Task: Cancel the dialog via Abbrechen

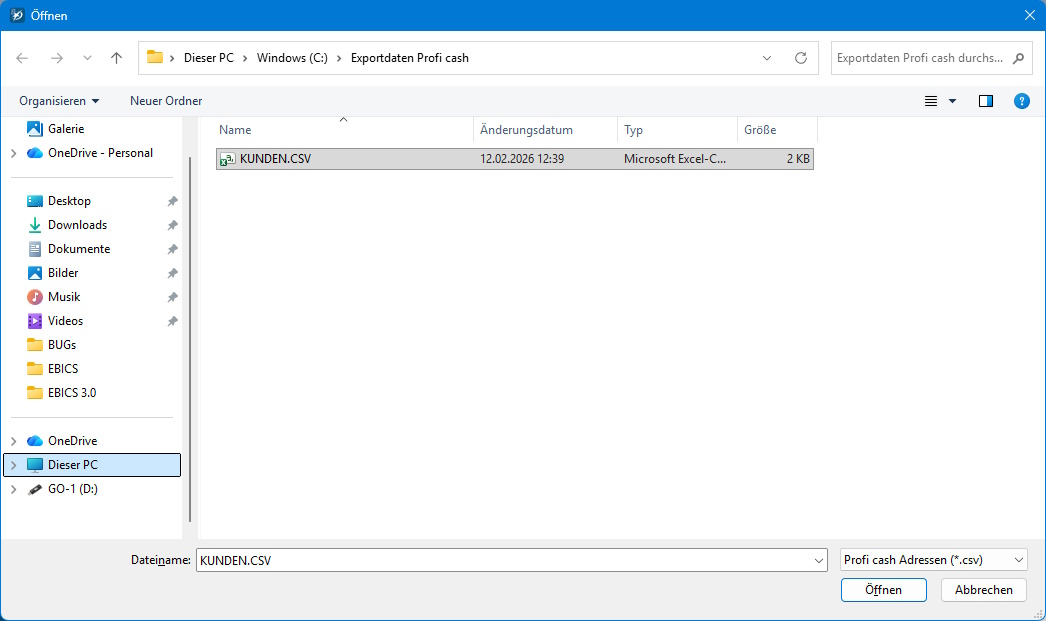Action: pos(983,590)
